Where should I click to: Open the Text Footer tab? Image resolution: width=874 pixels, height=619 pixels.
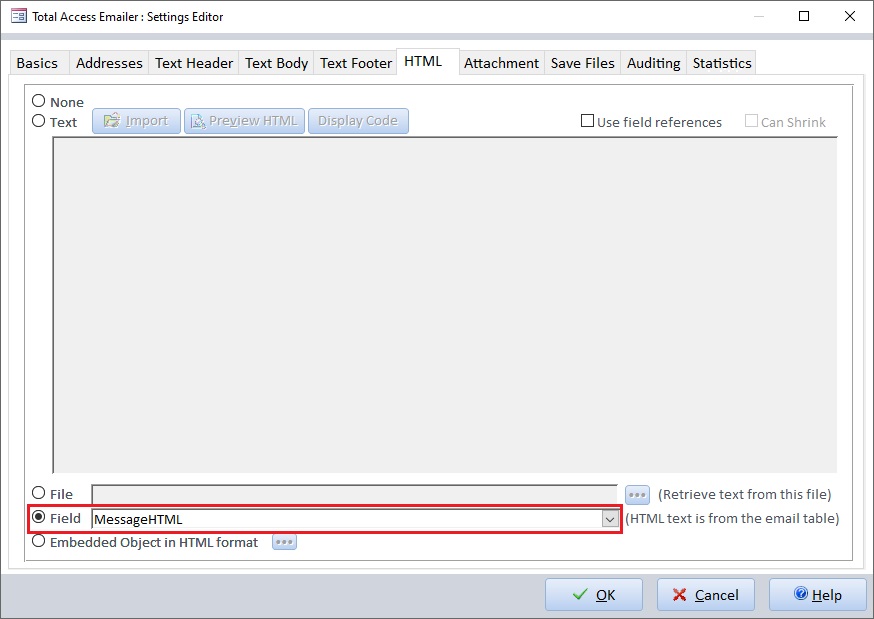356,63
